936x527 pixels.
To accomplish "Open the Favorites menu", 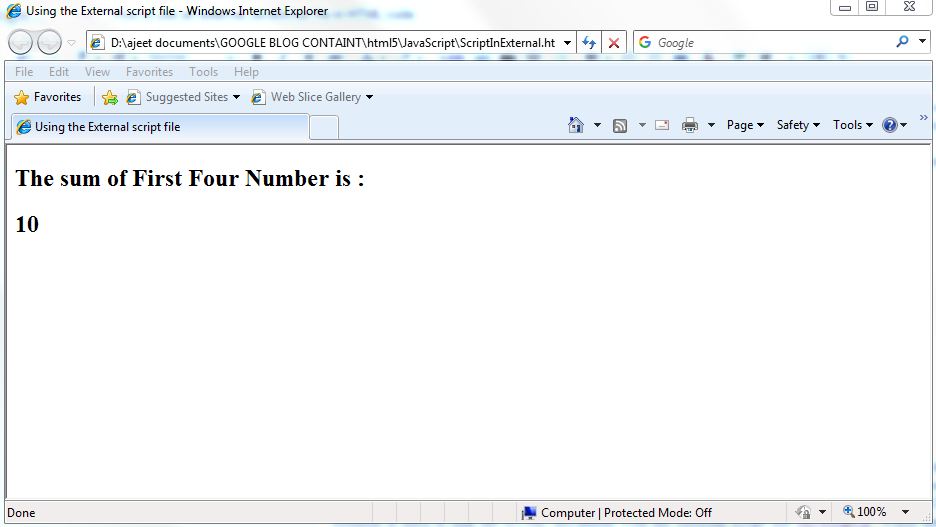I will coord(149,72).
